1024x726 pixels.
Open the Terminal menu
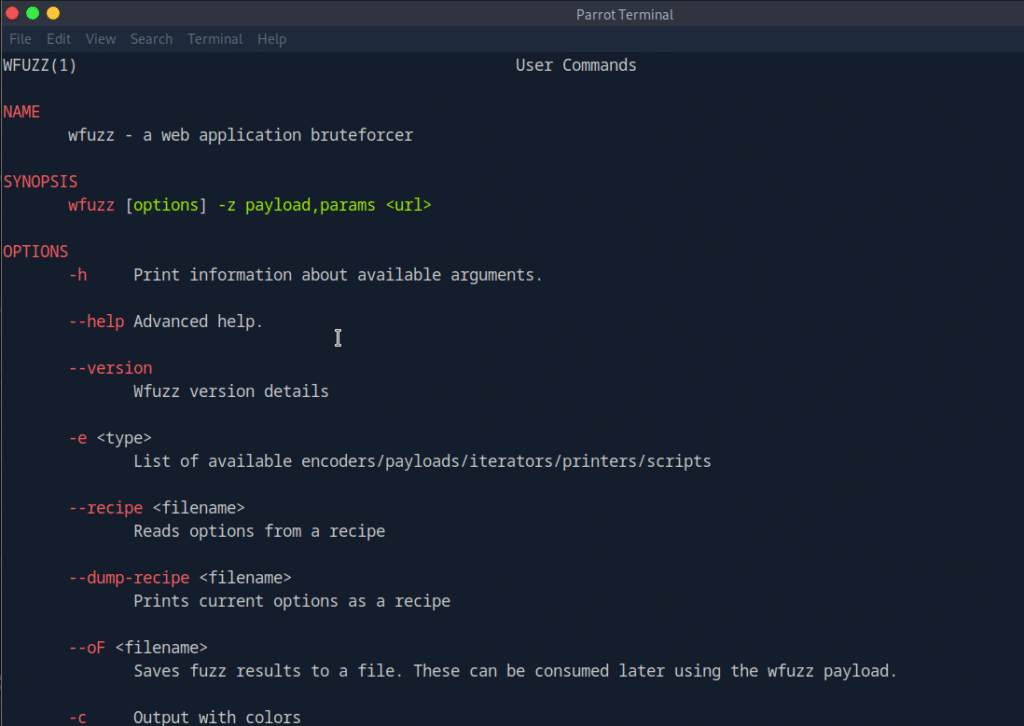click(x=215, y=39)
